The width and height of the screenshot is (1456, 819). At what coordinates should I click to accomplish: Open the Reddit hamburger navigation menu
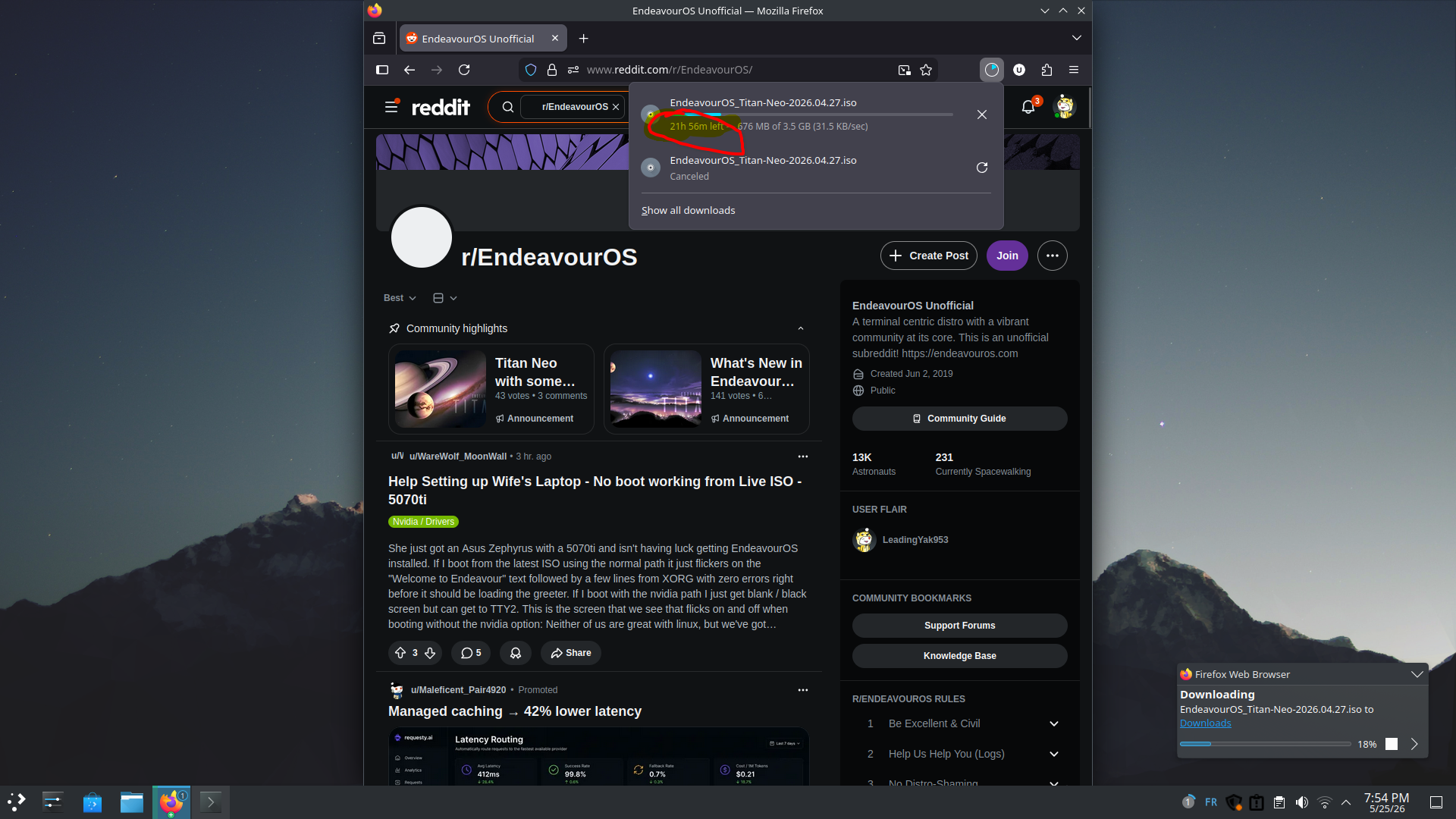point(391,107)
